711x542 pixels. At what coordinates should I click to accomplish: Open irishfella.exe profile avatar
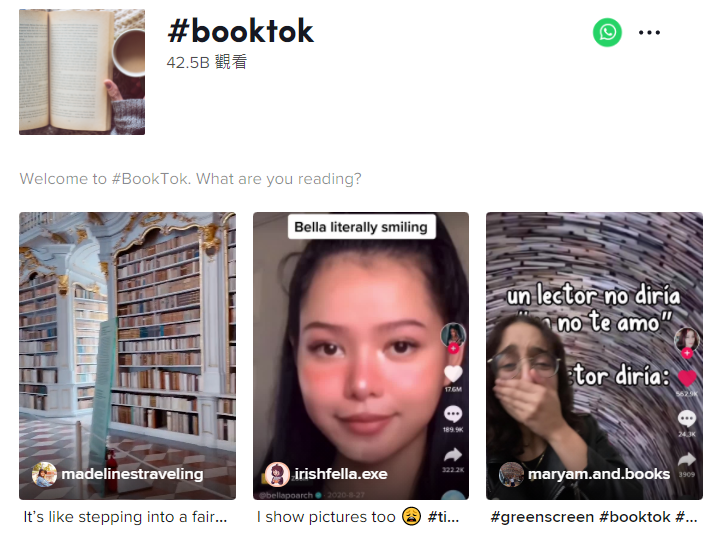[x=277, y=474]
